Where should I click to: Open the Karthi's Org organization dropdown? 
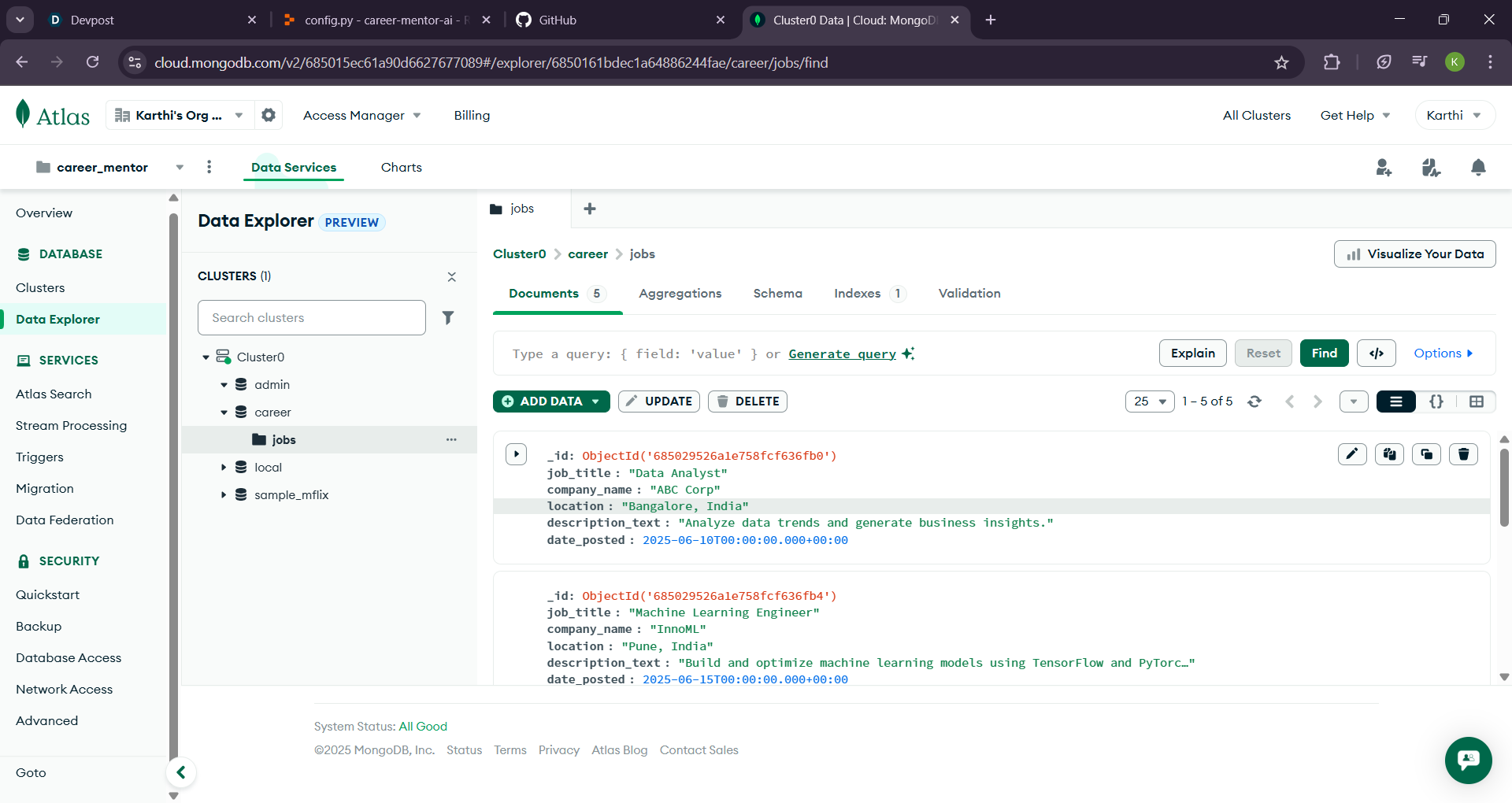(179, 115)
